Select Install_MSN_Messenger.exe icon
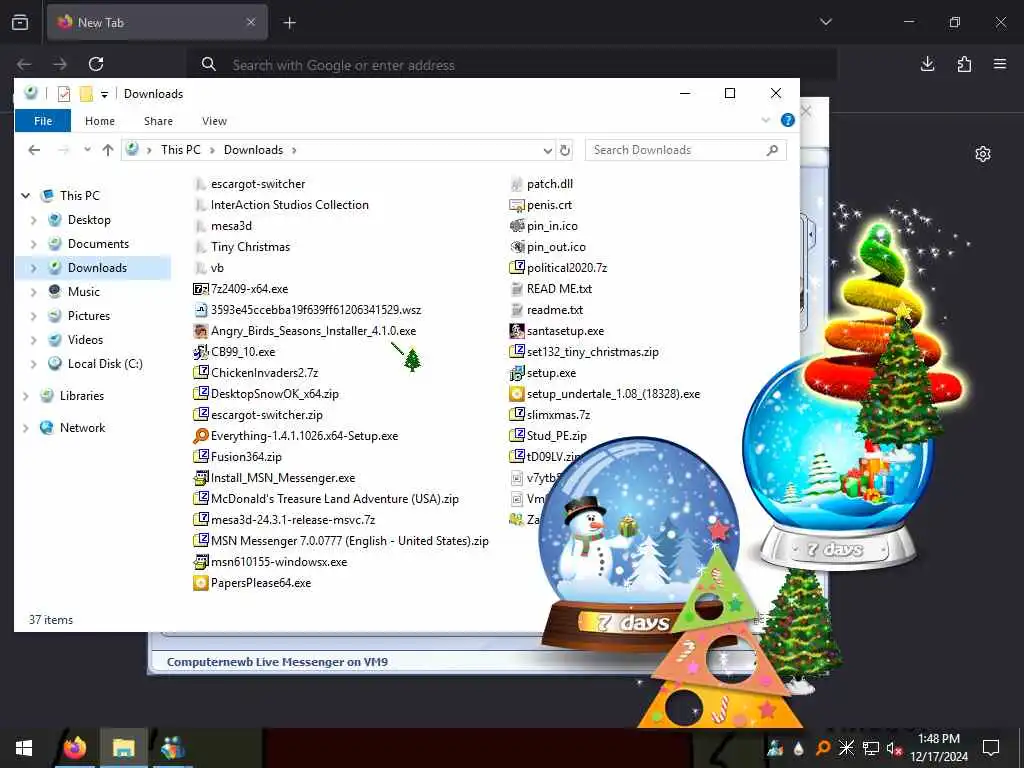1024x768 pixels. pyautogui.click(x=200, y=478)
